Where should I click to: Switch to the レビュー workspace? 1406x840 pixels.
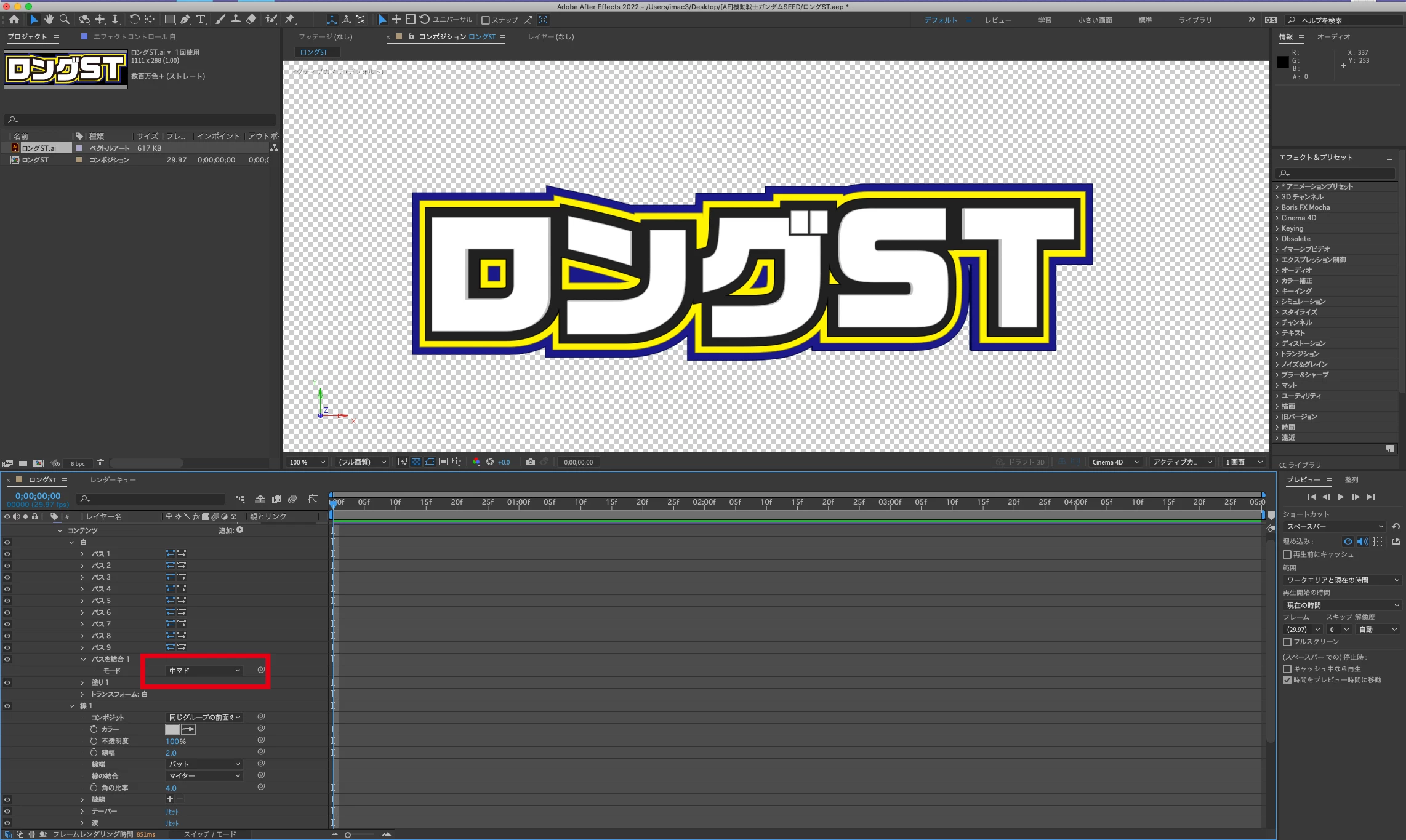[998, 20]
